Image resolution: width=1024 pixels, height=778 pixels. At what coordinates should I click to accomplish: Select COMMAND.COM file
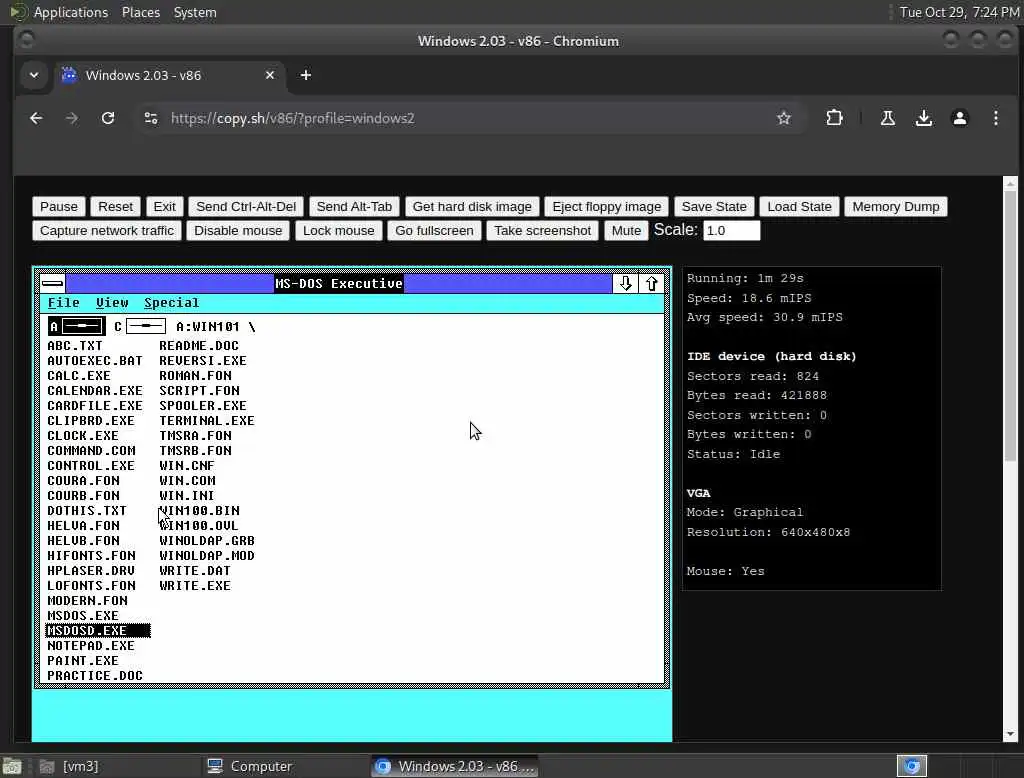(91, 451)
